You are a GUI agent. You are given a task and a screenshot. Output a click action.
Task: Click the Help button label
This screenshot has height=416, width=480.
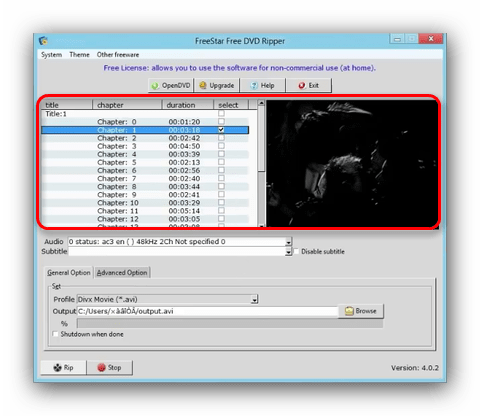click(267, 86)
